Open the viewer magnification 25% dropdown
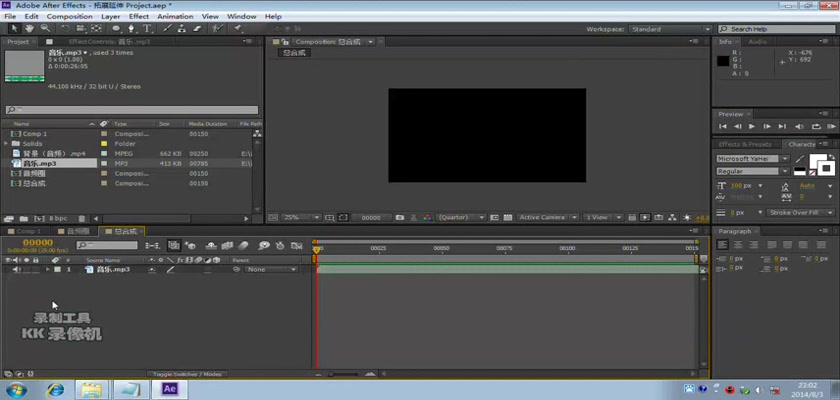The width and height of the screenshot is (840, 400). pyautogui.click(x=302, y=217)
